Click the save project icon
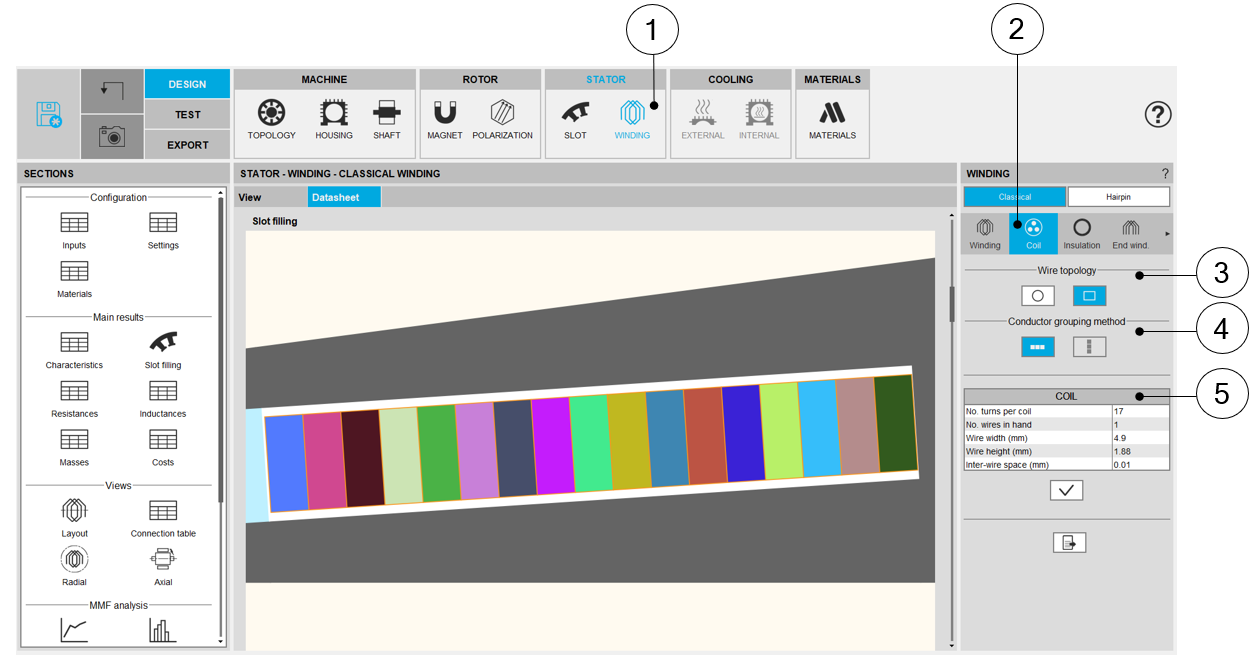The height and width of the screenshot is (668, 1259). click(49, 114)
